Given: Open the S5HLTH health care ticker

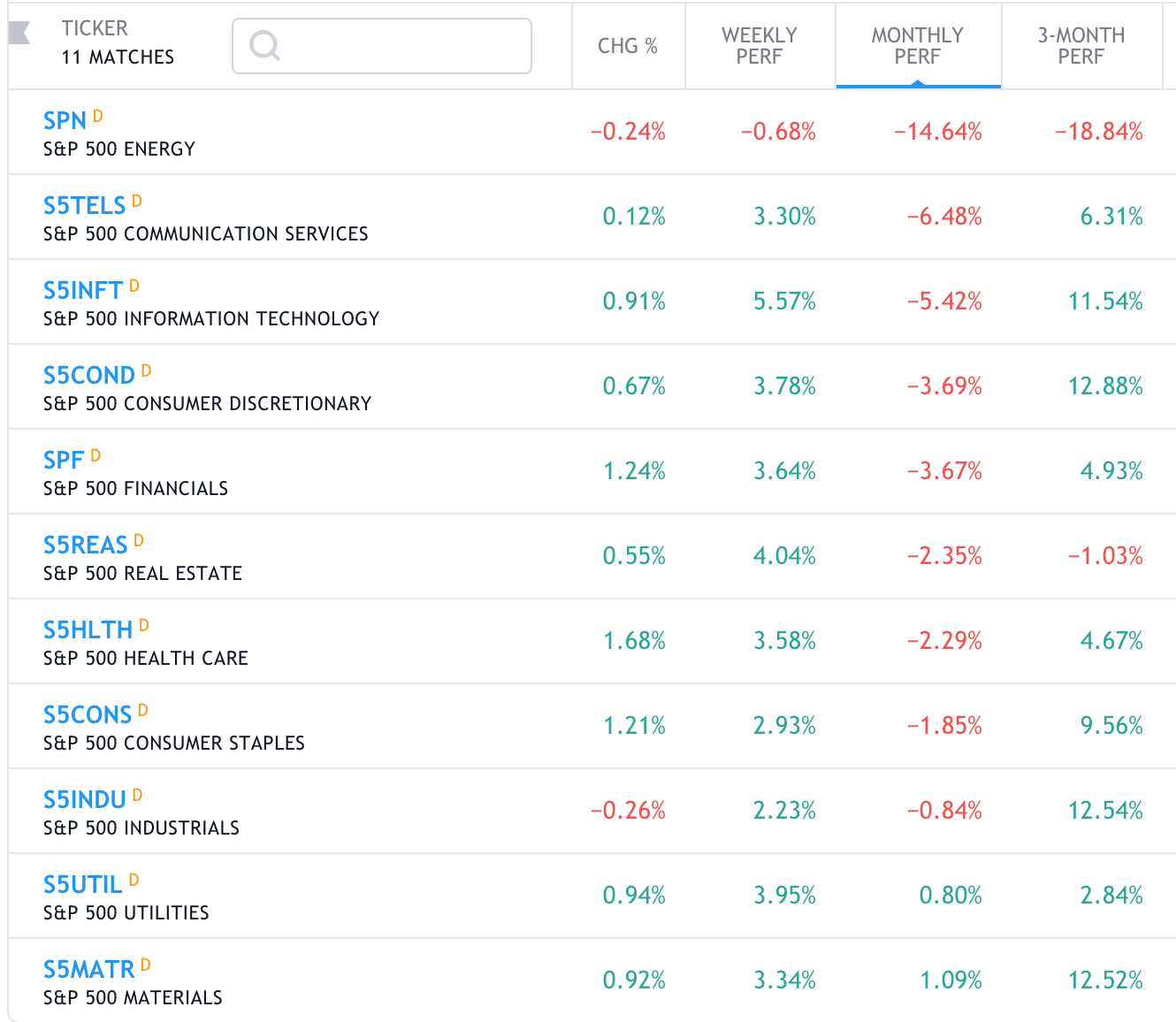Looking at the screenshot, I should [88, 630].
